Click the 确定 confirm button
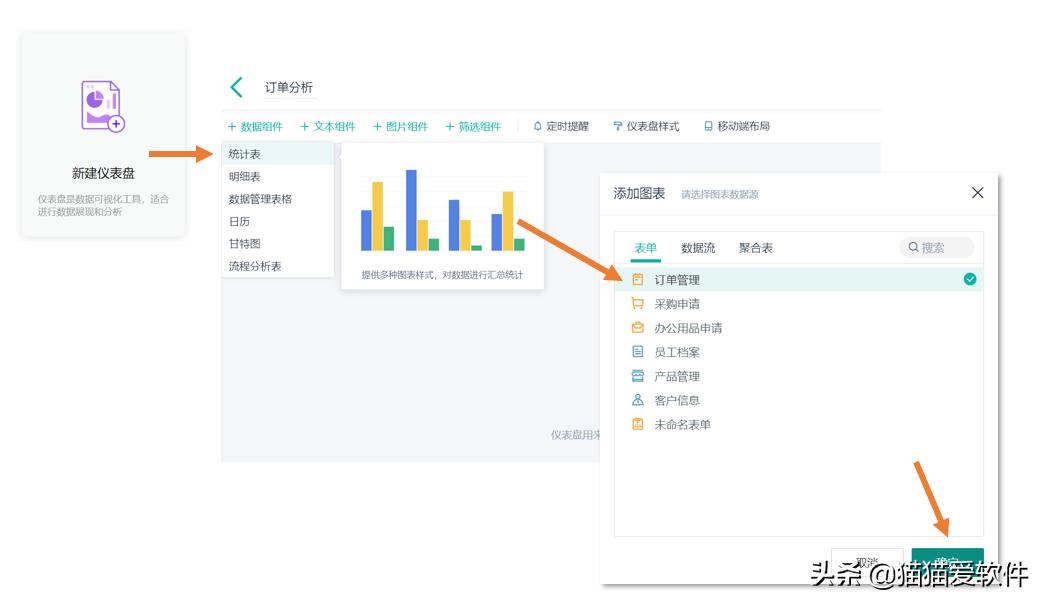 [948, 560]
